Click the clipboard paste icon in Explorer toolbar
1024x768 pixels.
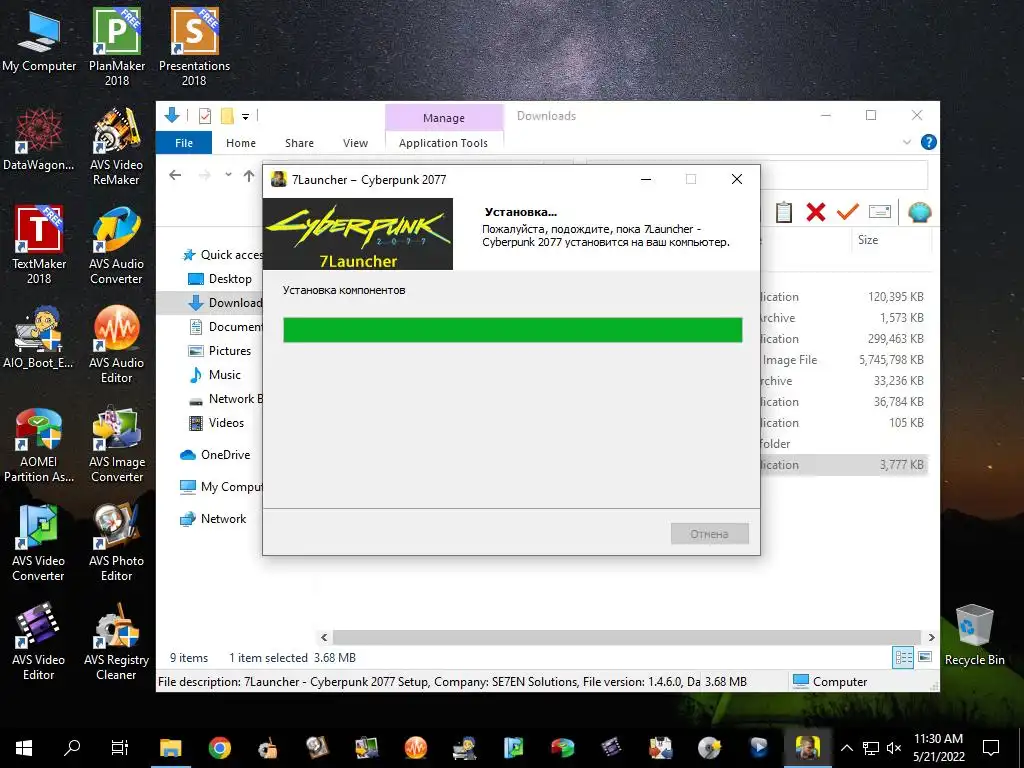coord(784,212)
